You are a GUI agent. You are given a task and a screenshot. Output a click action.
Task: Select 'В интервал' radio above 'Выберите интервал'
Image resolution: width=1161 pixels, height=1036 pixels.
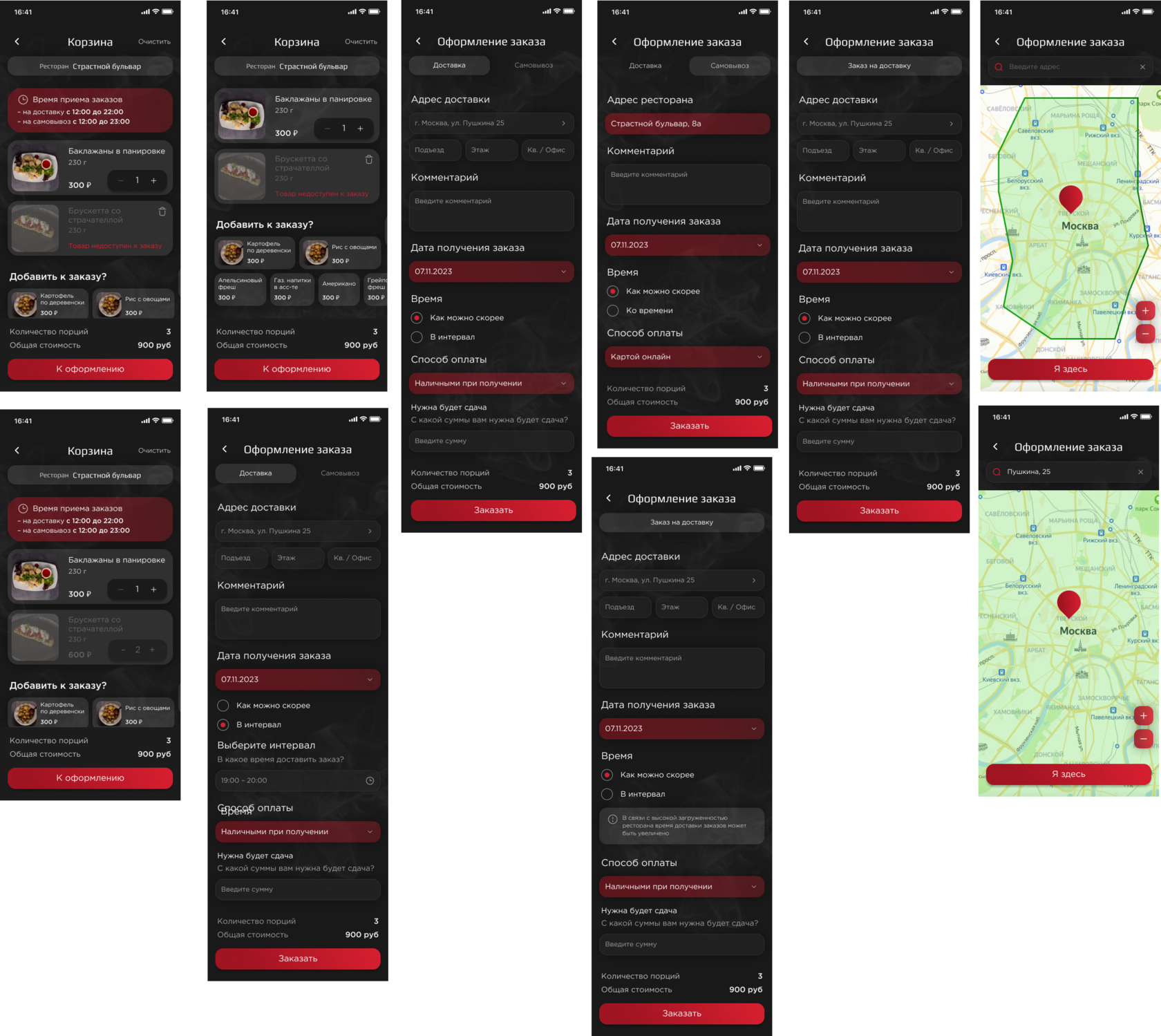pyautogui.click(x=223, y=725)
